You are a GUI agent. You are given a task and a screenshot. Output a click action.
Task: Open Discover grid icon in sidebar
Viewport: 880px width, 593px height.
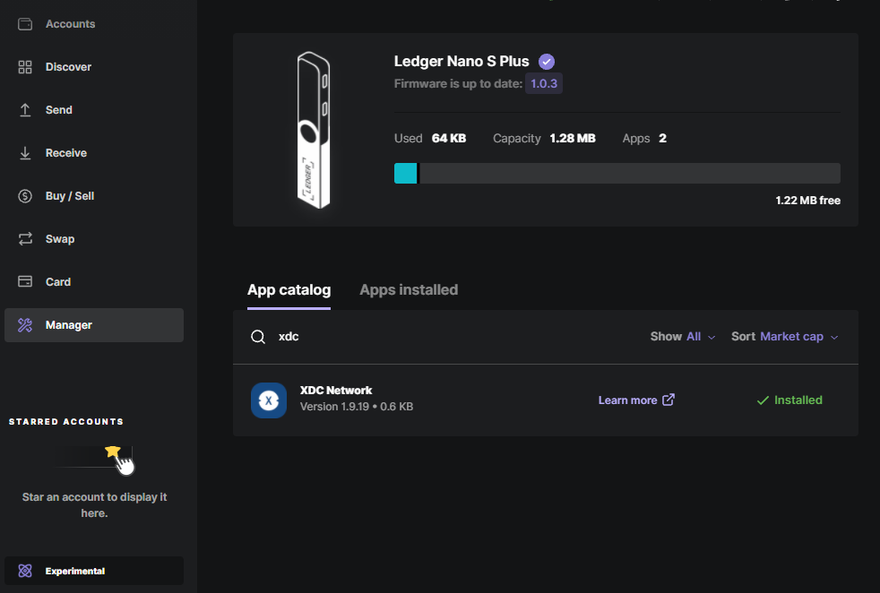coord(25,67)
